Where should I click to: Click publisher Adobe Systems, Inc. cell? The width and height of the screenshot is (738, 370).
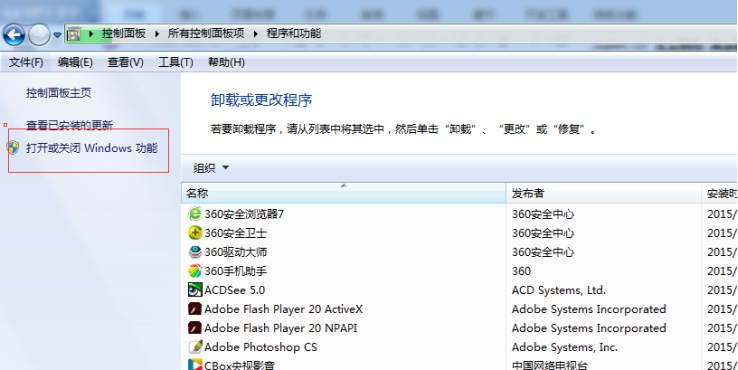[564, 347]
